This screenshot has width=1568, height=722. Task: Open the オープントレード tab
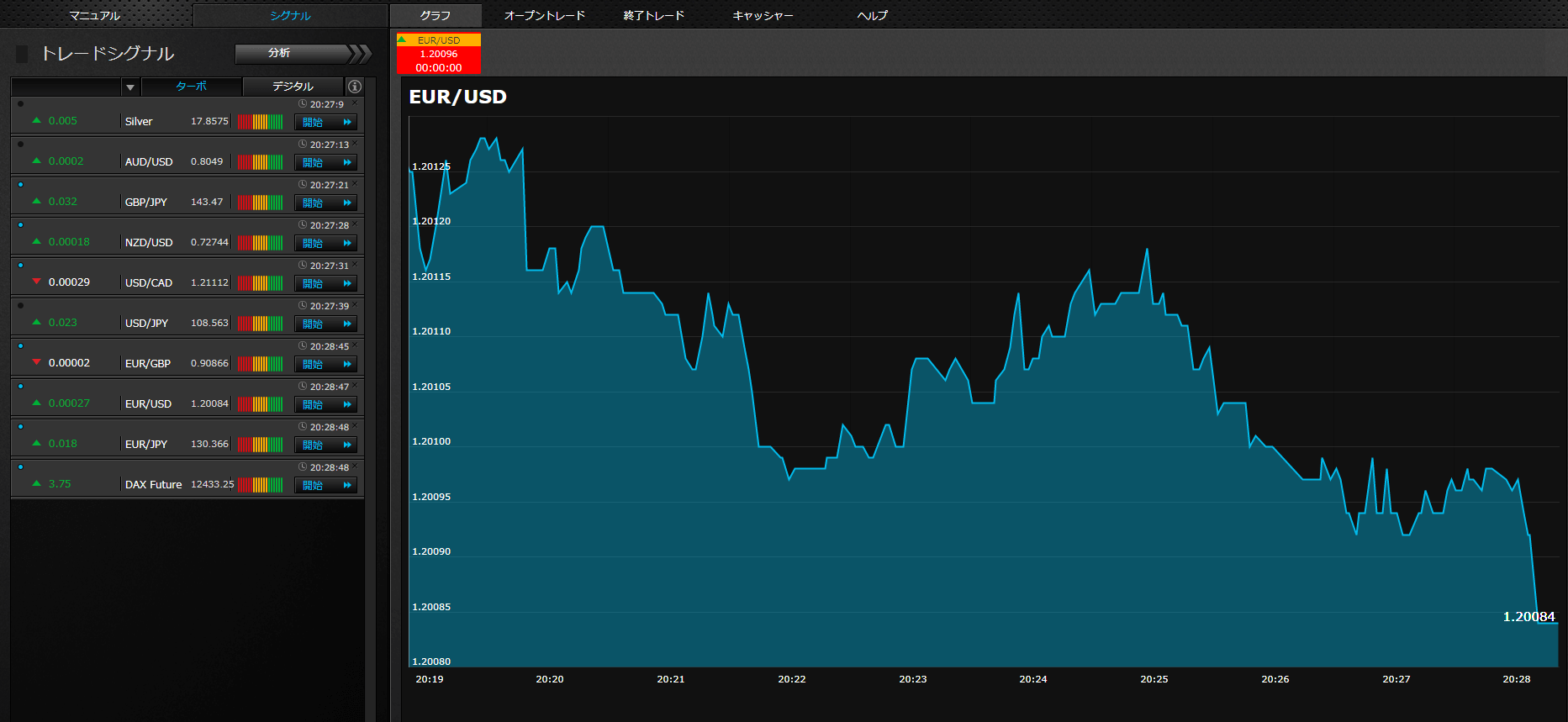[545, 15]
